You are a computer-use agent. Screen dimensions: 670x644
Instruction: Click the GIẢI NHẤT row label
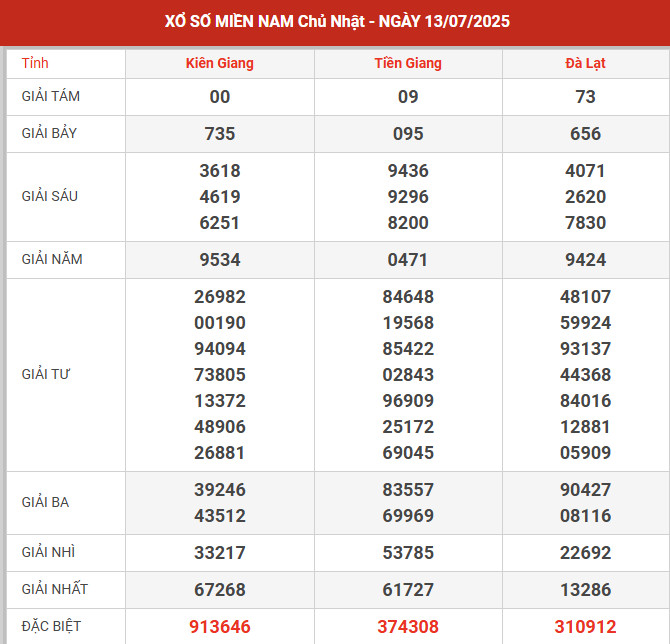pos(55,589)
